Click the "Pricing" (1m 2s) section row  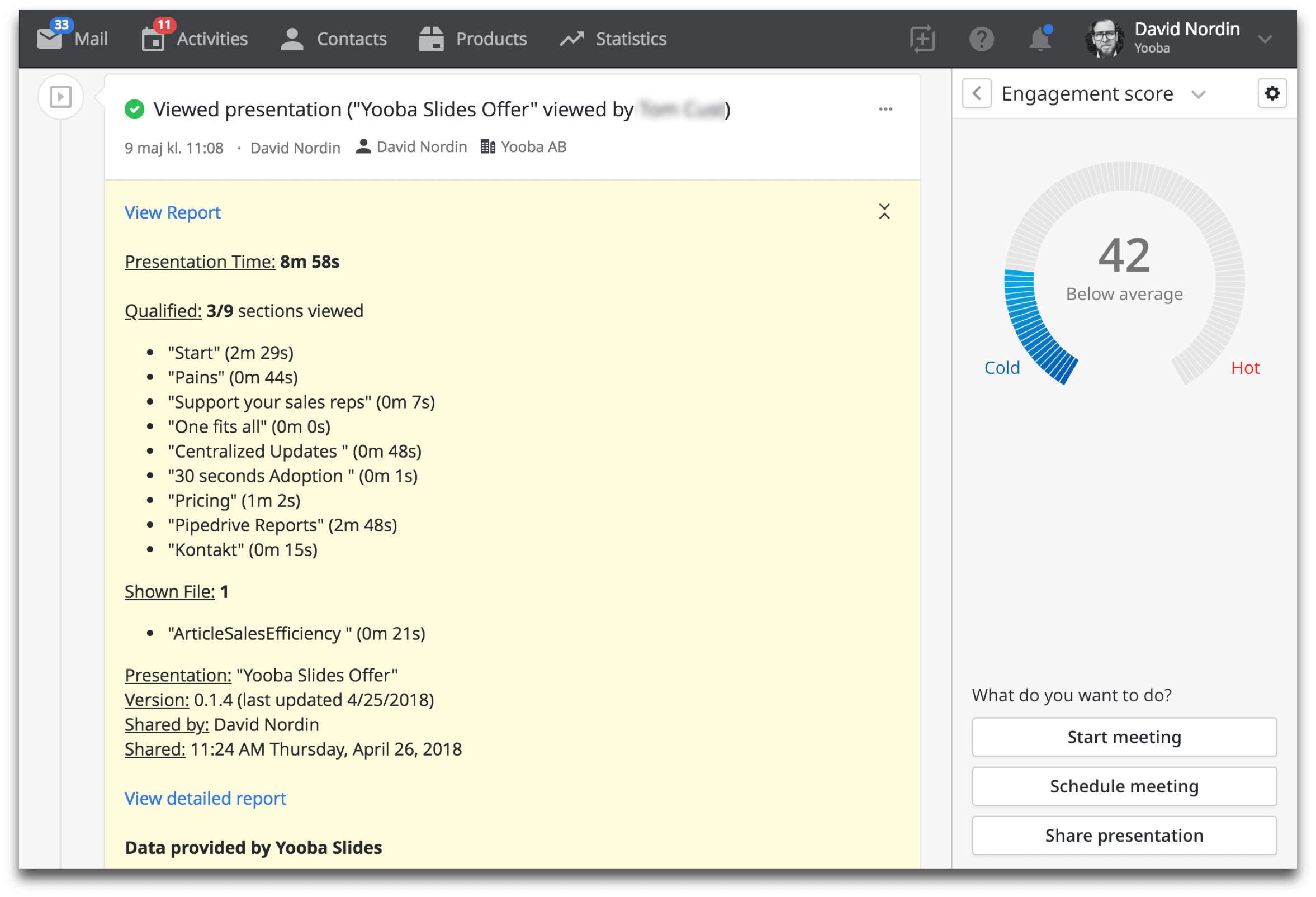click(x=234, y=501)
